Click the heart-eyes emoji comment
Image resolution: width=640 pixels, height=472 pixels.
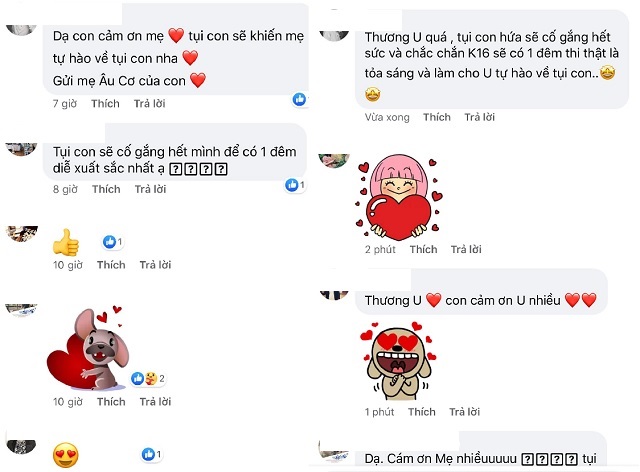(66, 456)
